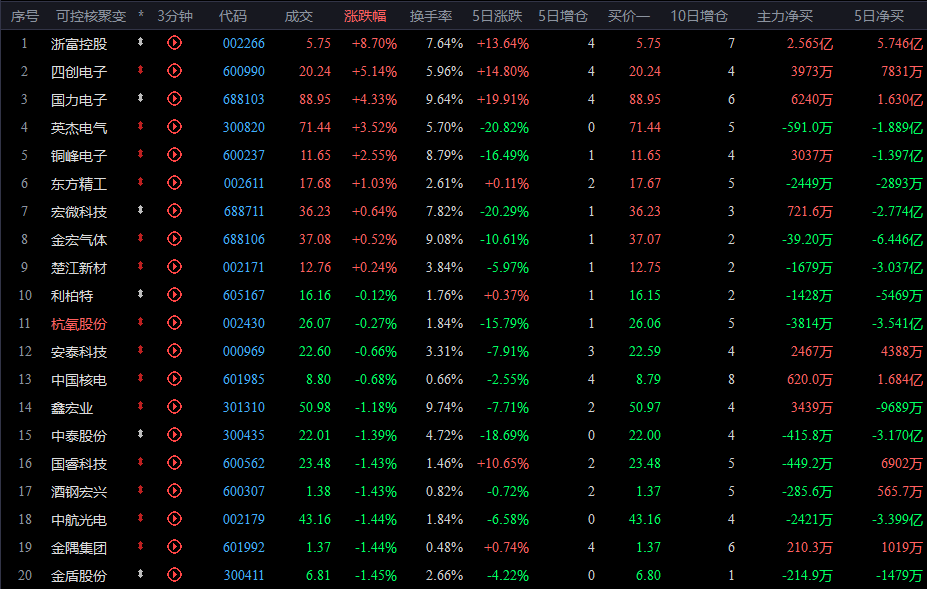Click the red marker icon beside 中航光电
This screenshot has height=589, width=927.
click(x=141, y=517)
